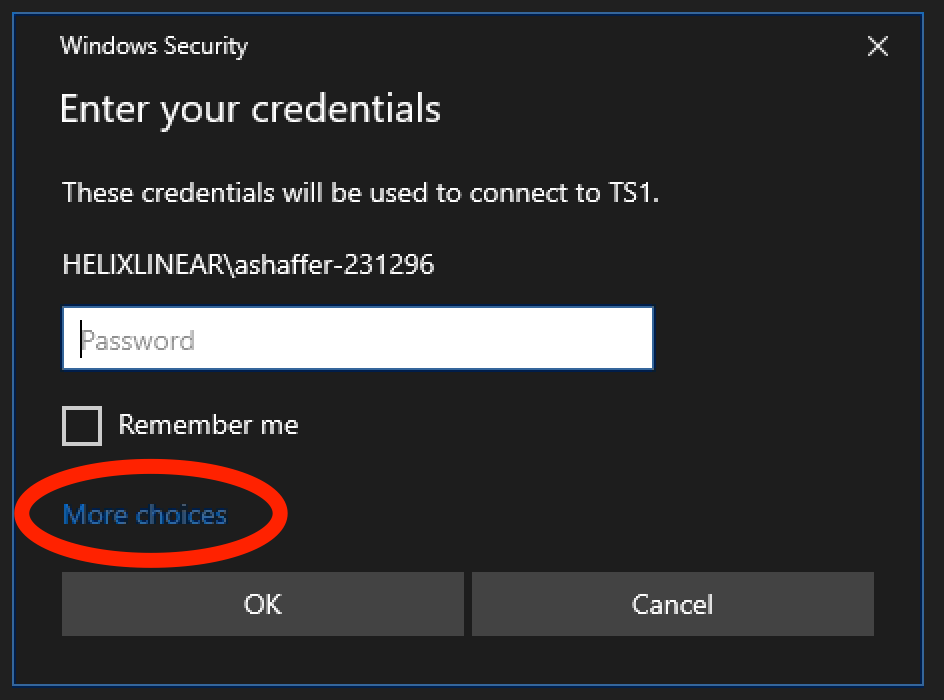Close the Windows Security dialog

click(x=877, y=47)
